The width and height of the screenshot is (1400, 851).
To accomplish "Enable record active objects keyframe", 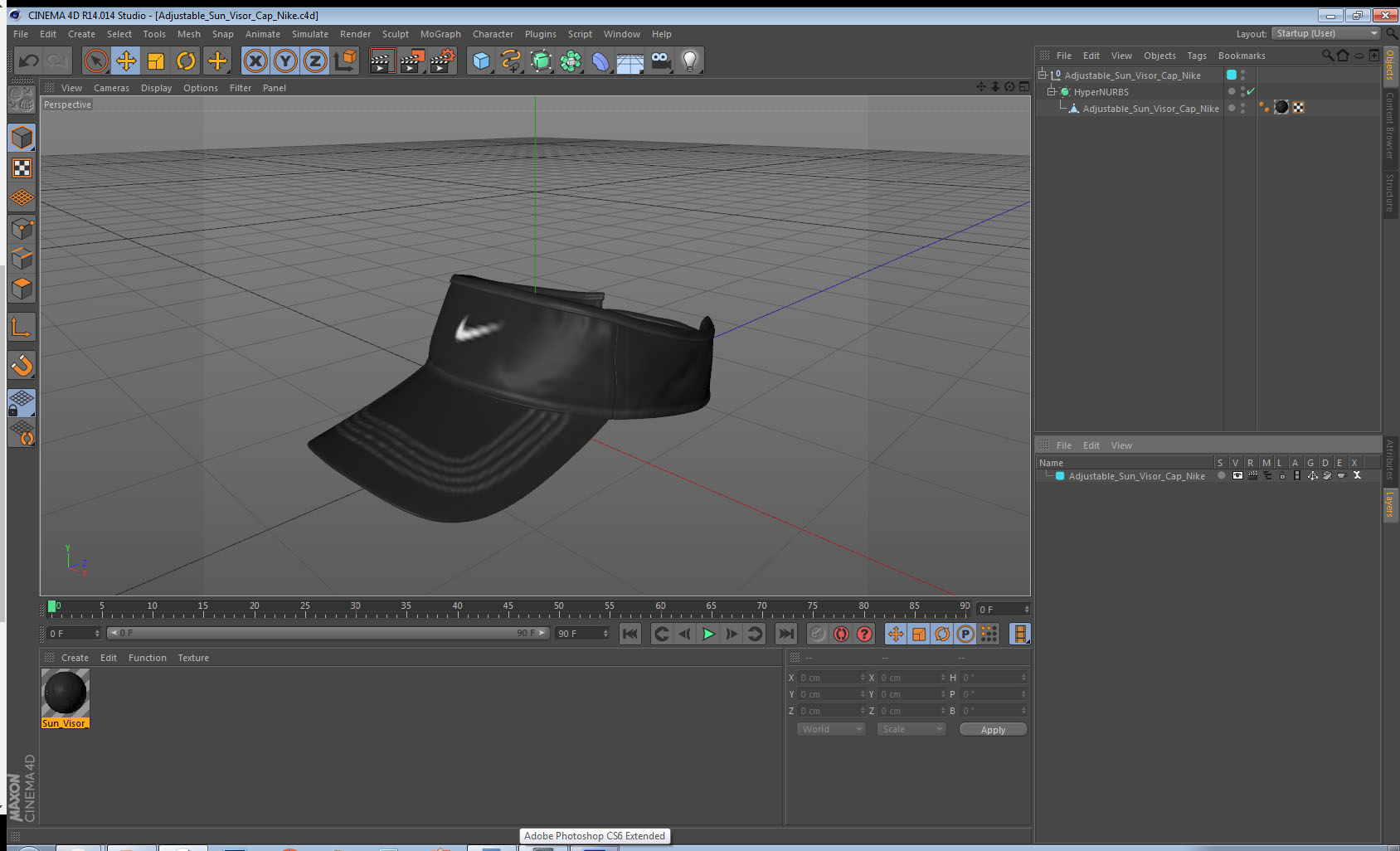I will click(x=817, y=634).
